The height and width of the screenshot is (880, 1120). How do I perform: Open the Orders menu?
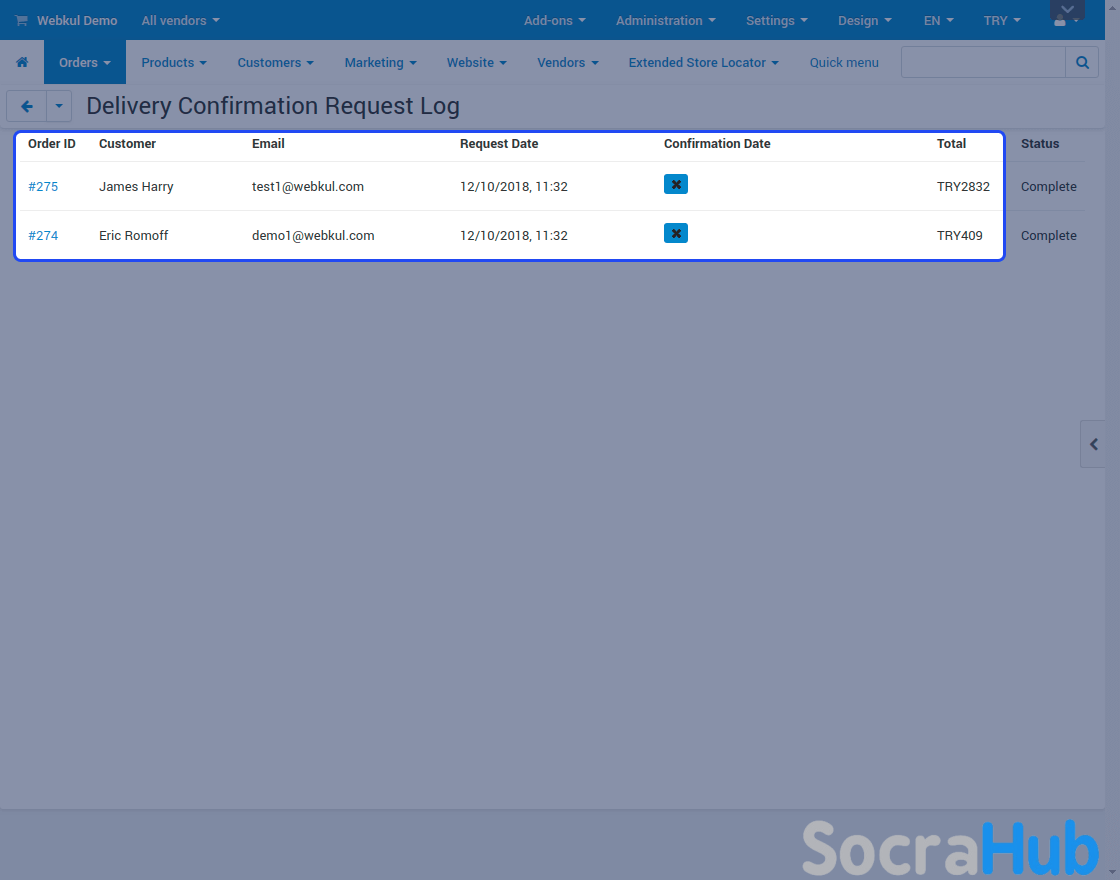(x=84, y=62)
